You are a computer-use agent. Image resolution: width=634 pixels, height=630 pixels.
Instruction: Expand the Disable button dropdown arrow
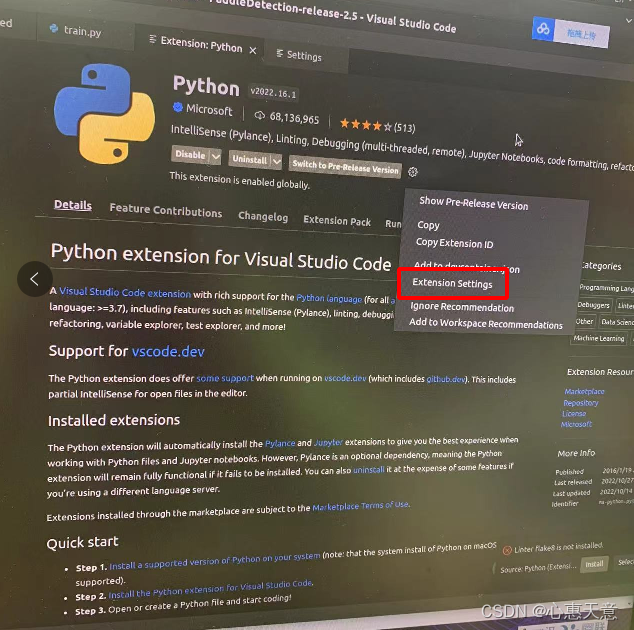(216, 157)
